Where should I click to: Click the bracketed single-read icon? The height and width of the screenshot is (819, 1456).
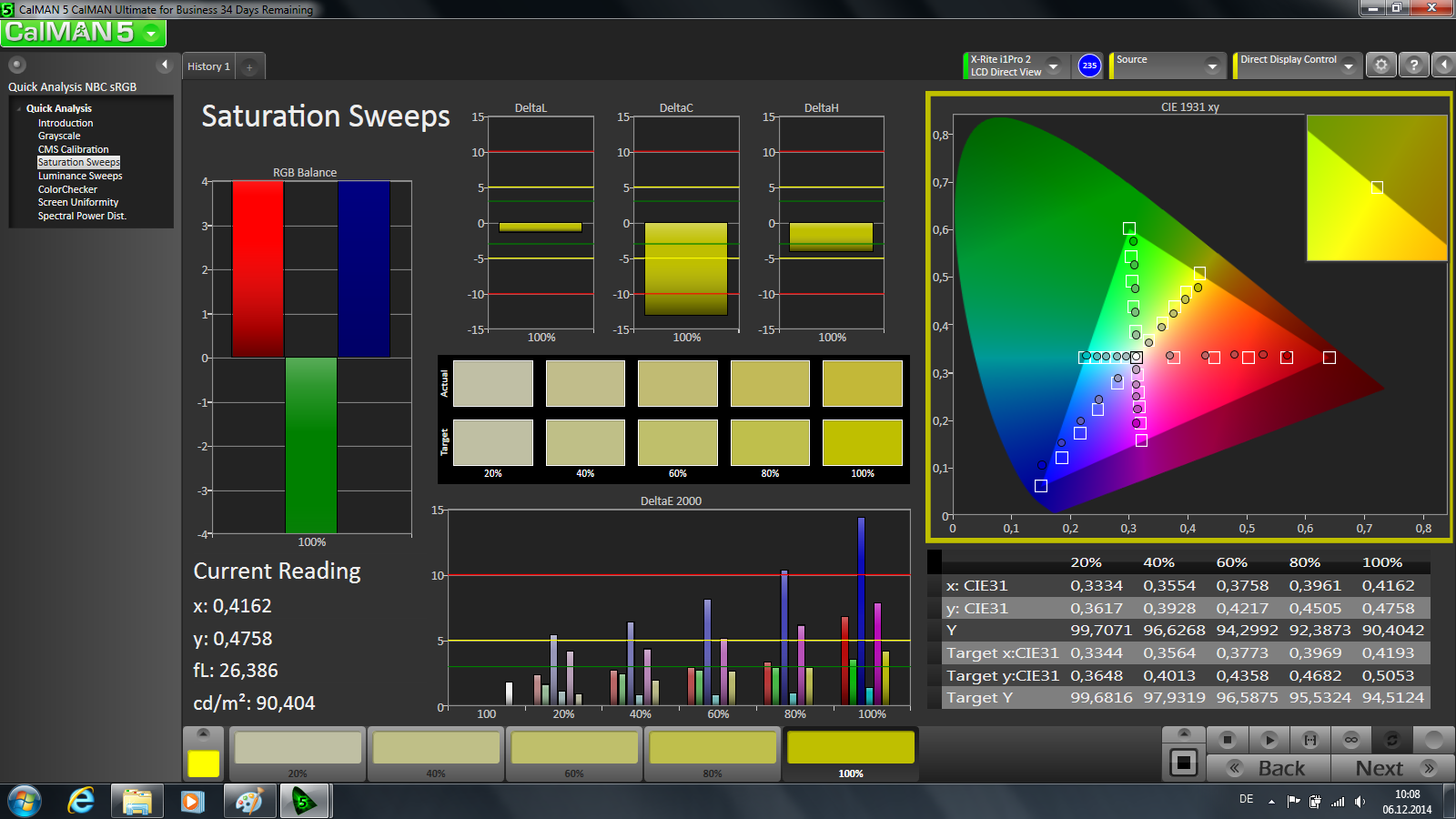(x=1309, y=740)
